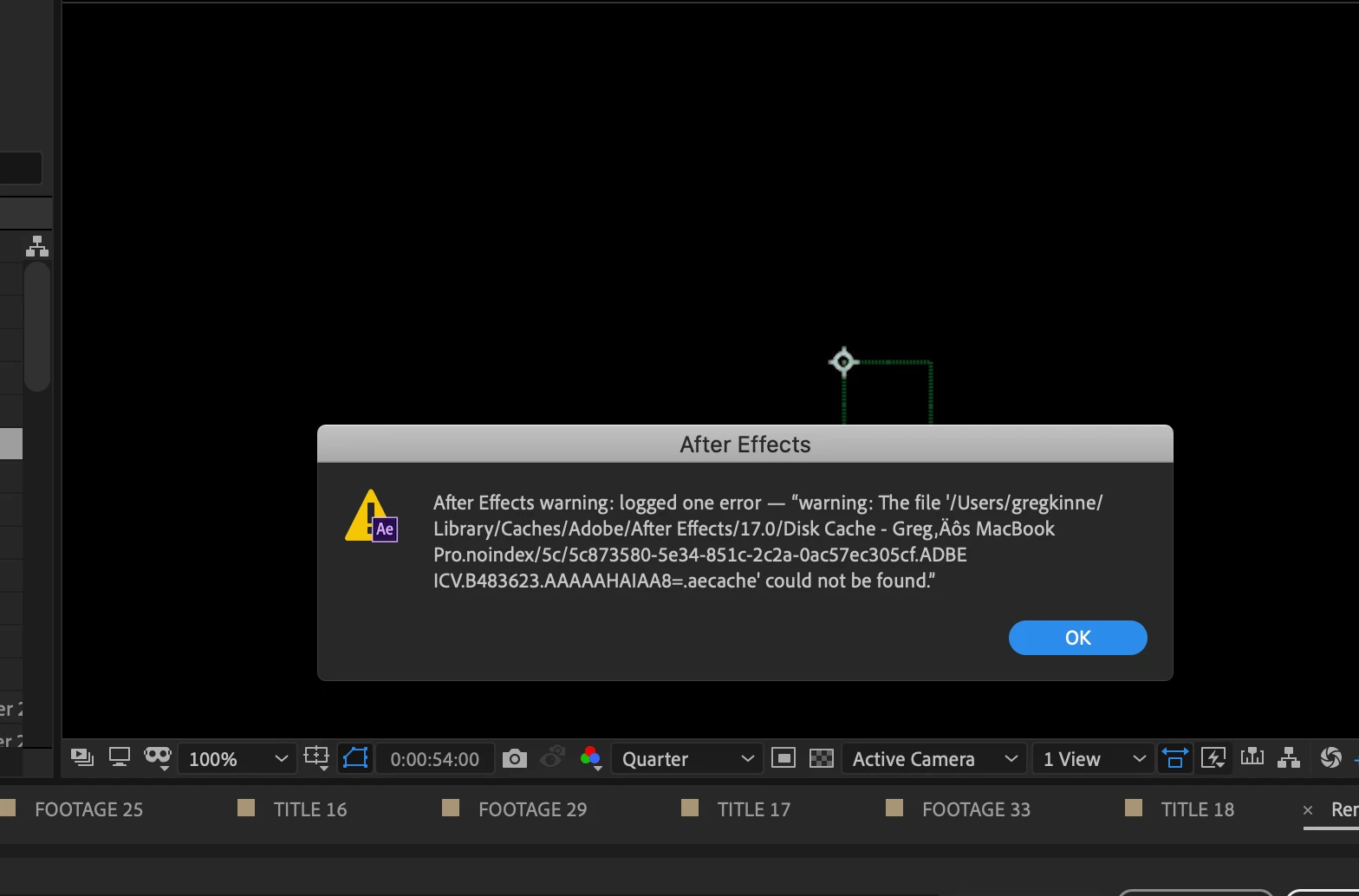
Task: Click the timeline button icon in viewer
Action: point(1252,757)
